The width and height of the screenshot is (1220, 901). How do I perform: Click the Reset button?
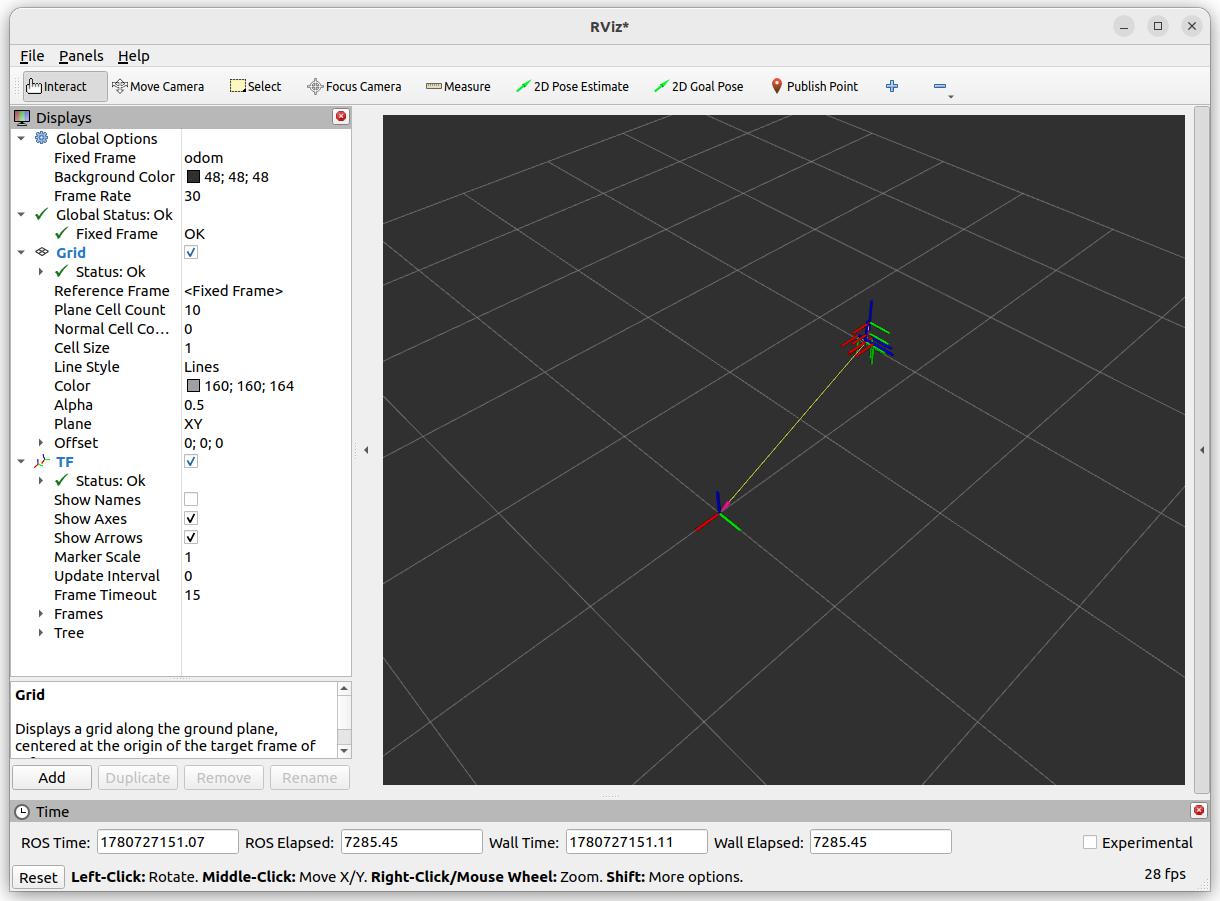click(38, 877)
